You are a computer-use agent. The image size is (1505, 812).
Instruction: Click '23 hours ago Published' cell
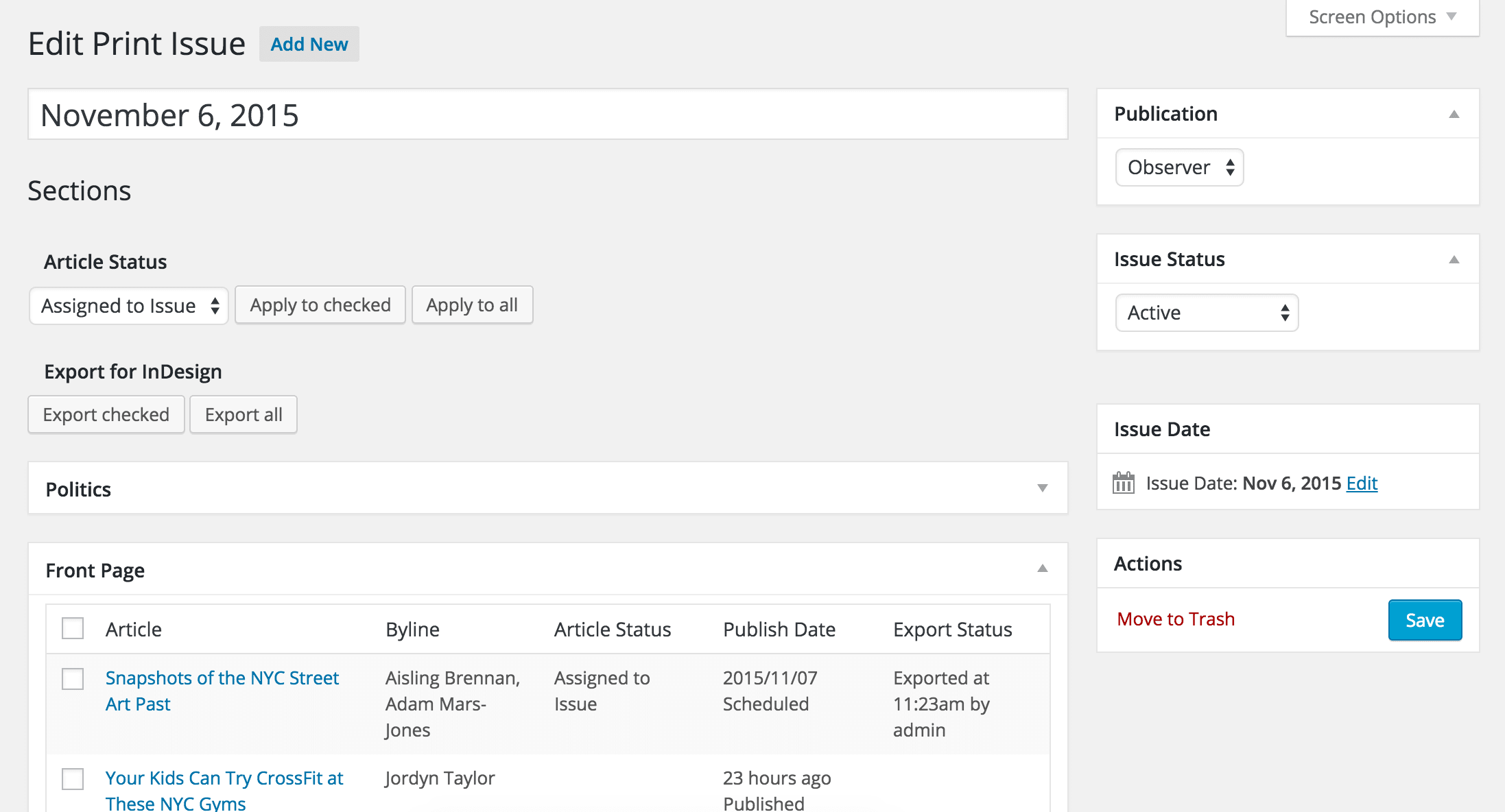tap(777, 790)
